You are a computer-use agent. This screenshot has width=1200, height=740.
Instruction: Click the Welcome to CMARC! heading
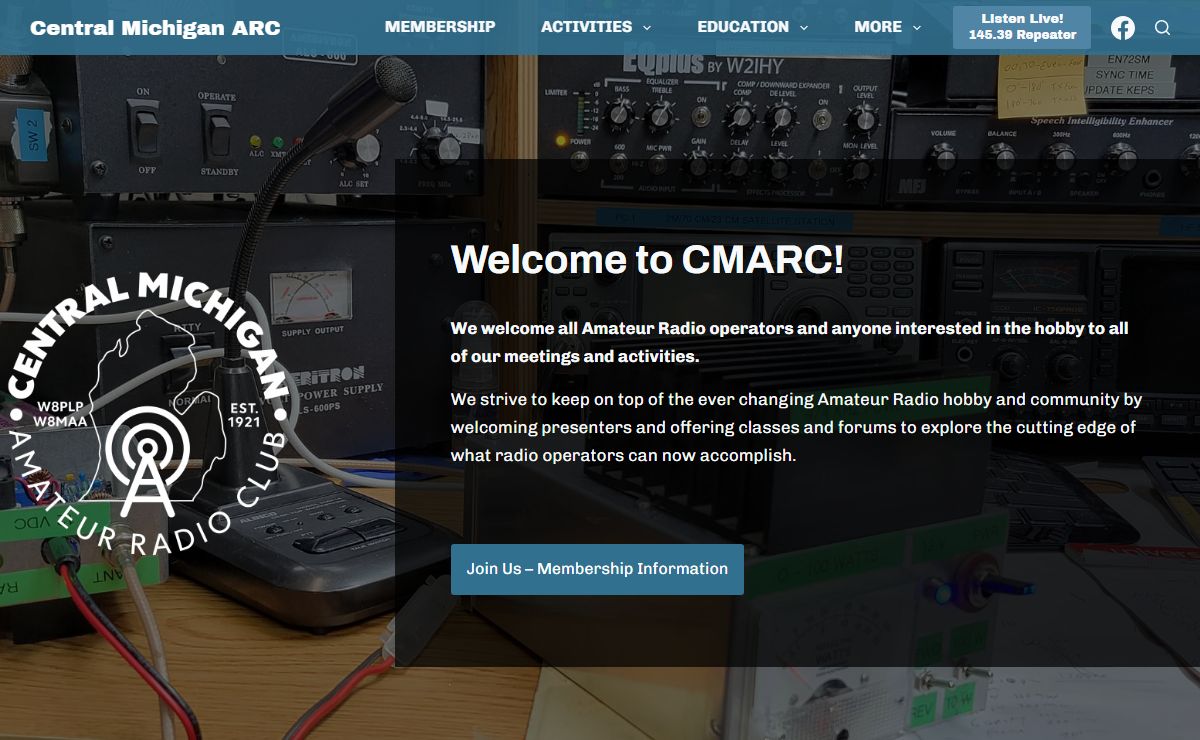point(648,259)
